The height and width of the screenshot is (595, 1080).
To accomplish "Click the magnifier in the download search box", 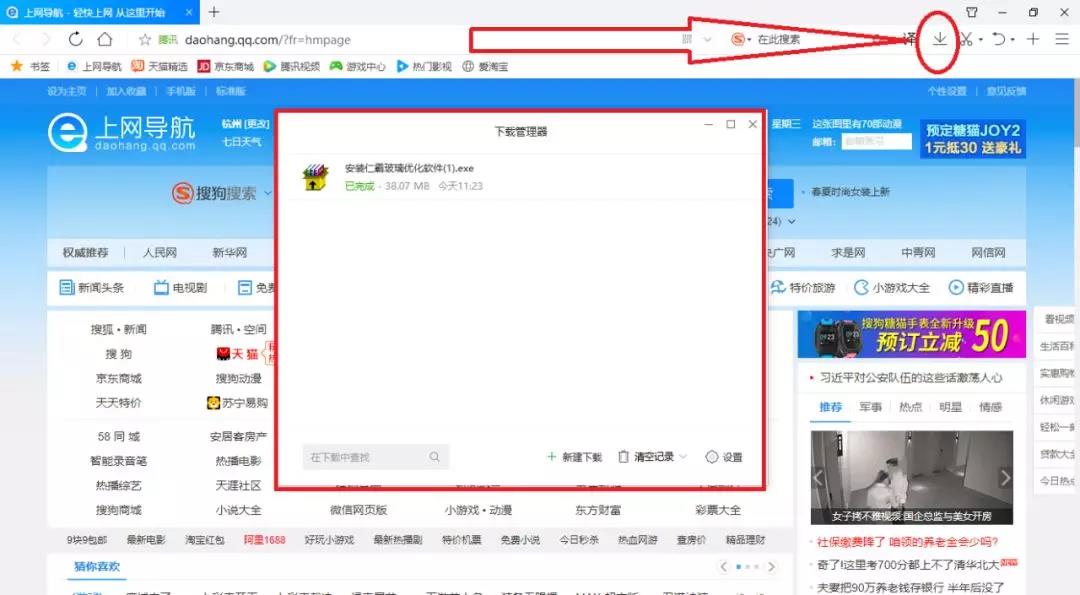I will click(x=435, y=457).
